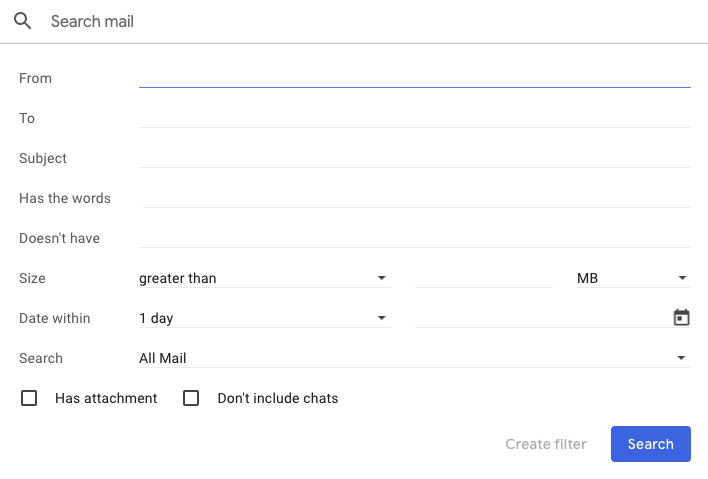Focus the From input field

pyautogui.click(x=415, y=78)
